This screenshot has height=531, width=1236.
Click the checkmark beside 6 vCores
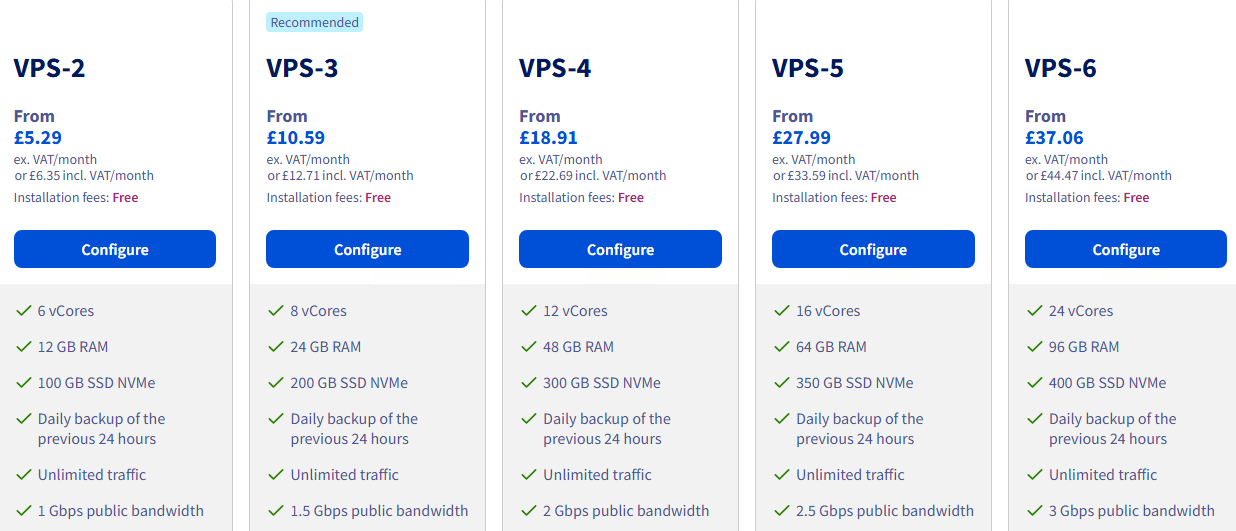(23, 311)
